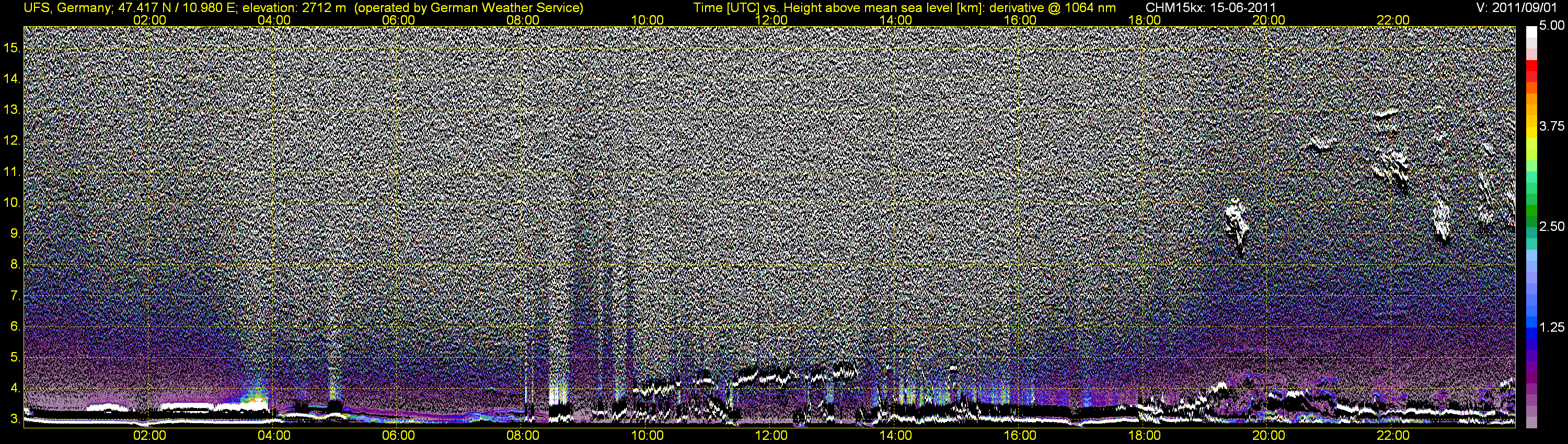Click the 2.50 value on the color scale
Viewport: 1568px width, 444px height.
pyautogui.click(x=1552, y=226)
